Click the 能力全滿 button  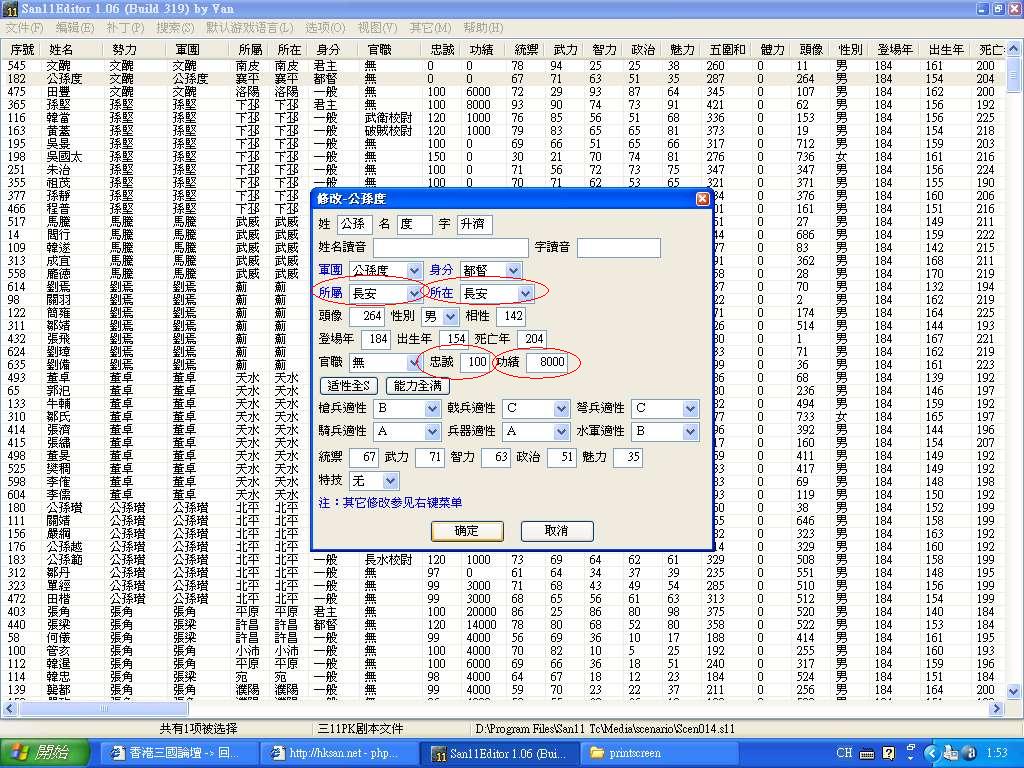point(418,386)
